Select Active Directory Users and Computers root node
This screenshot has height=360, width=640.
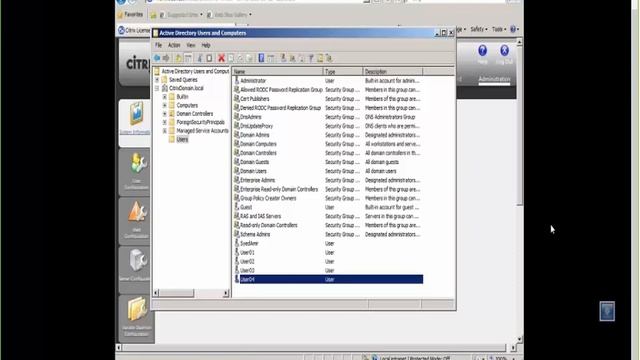195,71
